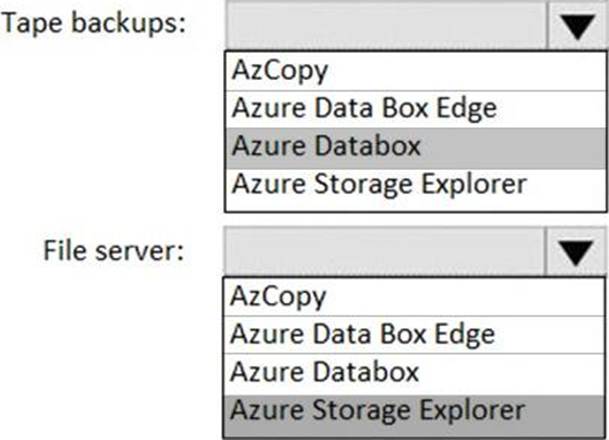Image resolution: width=609 pixels, height=440 pixels.
Task: Click the first entry in the upper list
Action: pos(416,71)
